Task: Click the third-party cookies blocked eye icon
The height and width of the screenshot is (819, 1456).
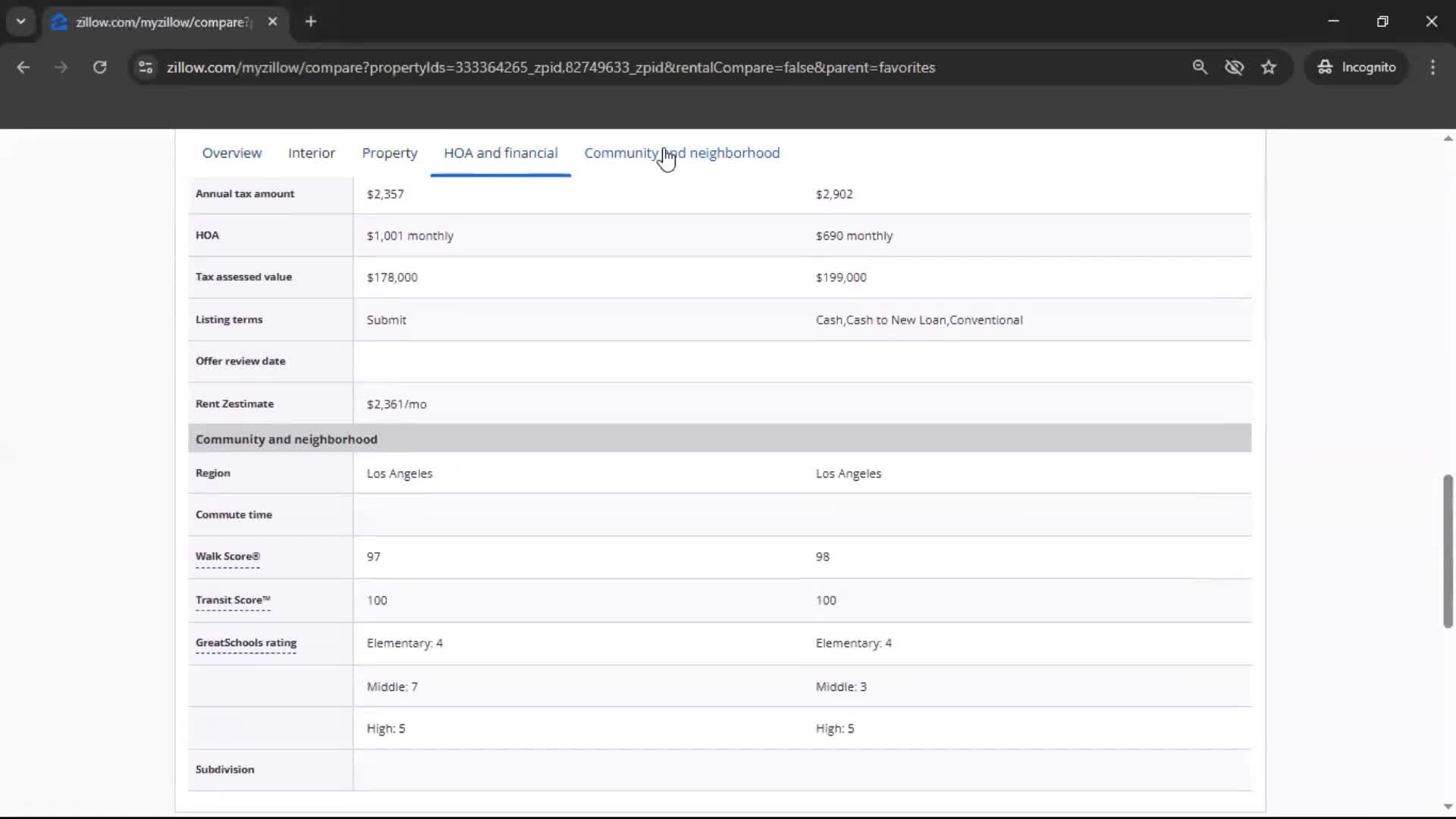Action: [1234, 67]
